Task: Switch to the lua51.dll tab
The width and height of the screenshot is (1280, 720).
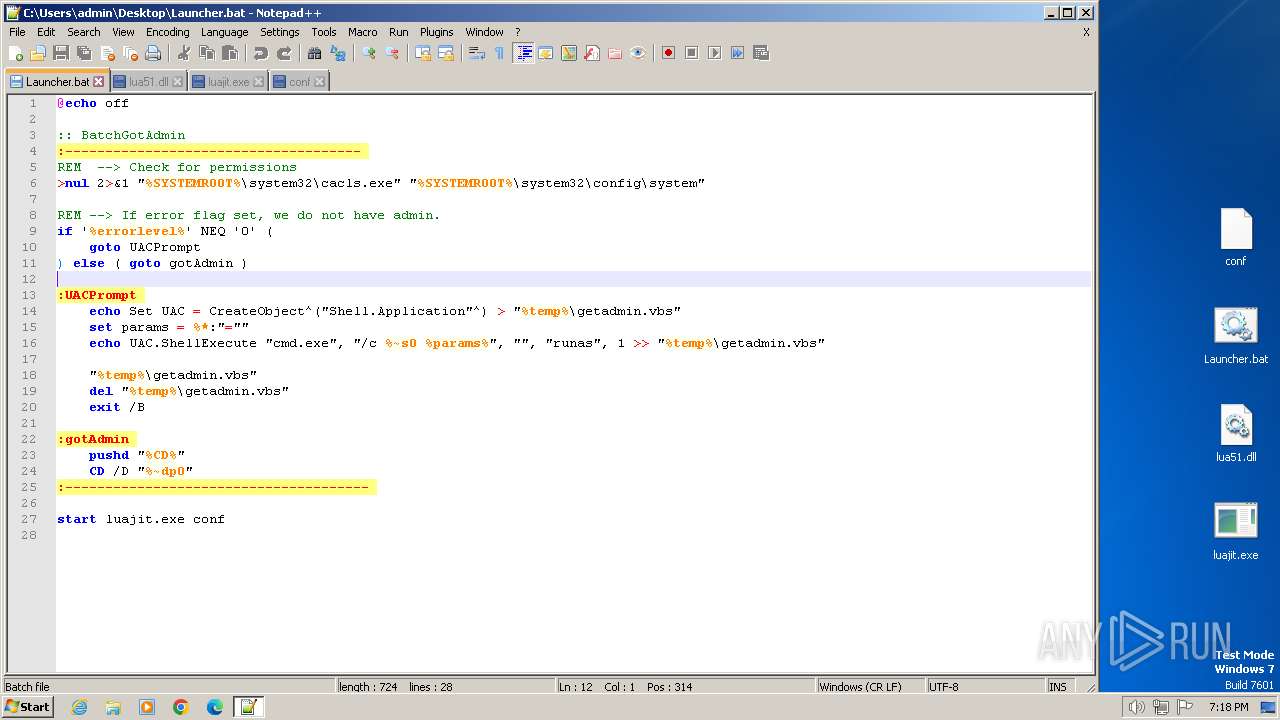Action: coord(149,82)
